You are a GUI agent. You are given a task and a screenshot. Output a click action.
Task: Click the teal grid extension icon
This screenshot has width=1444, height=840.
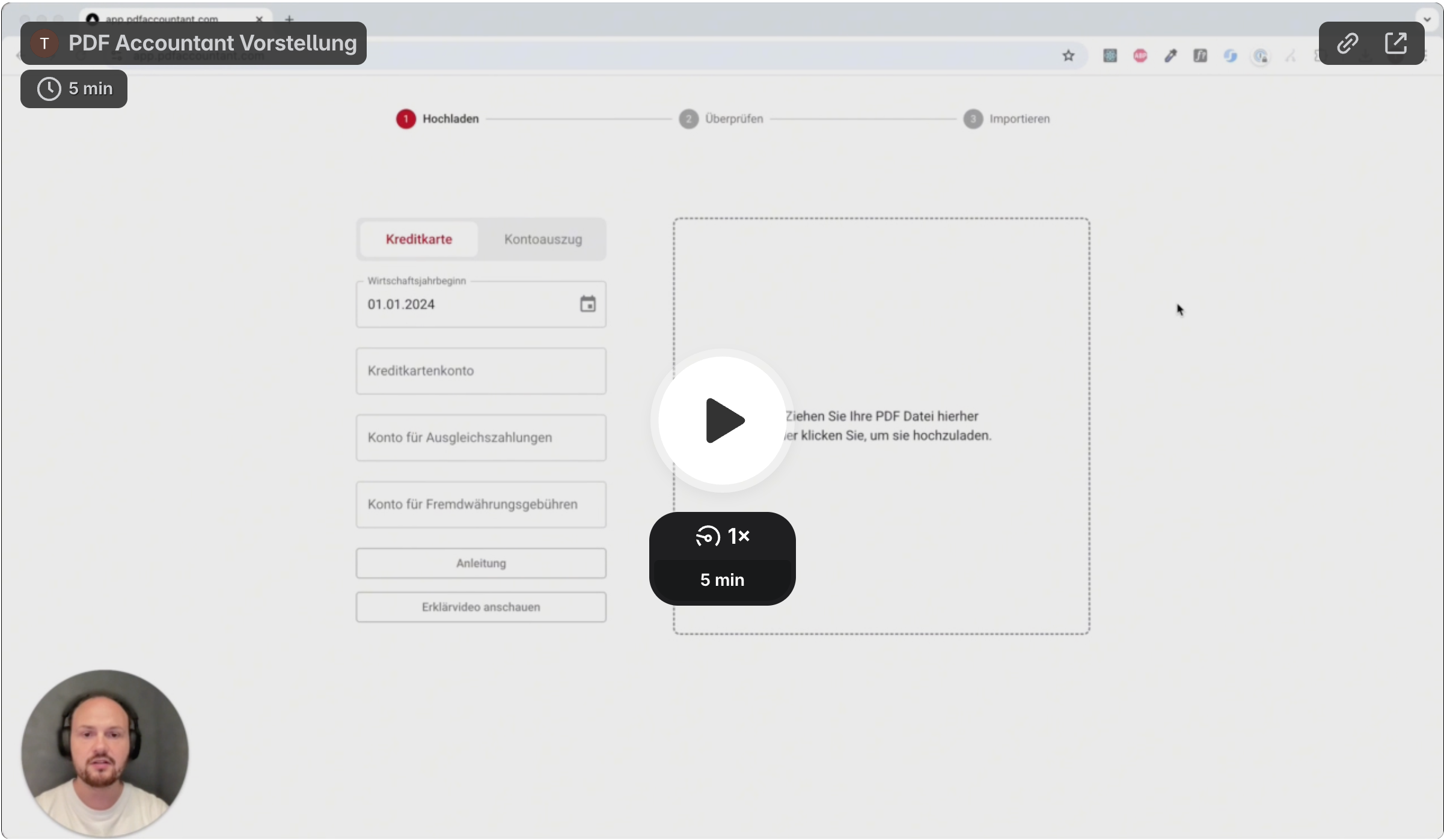click(1110, 56)
